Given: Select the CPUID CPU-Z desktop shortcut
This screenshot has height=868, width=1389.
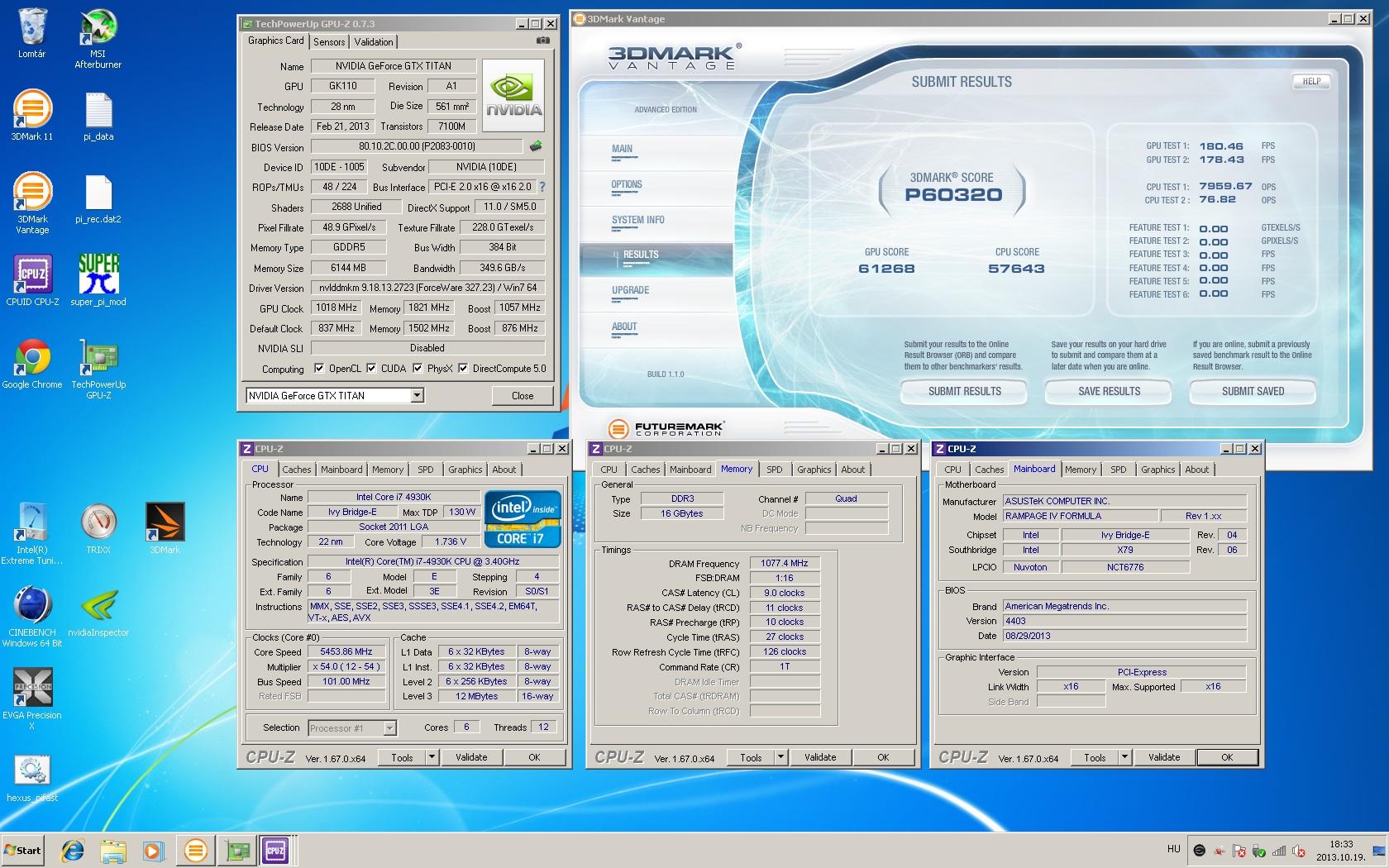Looking at the screenshot, I should 32,280.
